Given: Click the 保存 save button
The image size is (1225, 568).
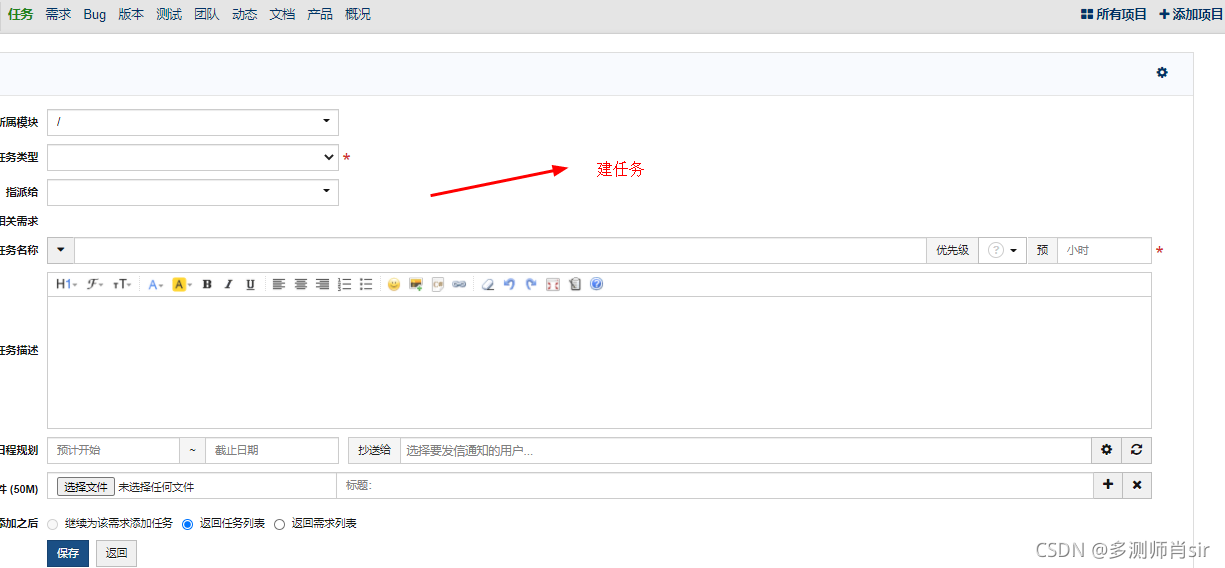Looking at the screenshot, I should [68, 553].
